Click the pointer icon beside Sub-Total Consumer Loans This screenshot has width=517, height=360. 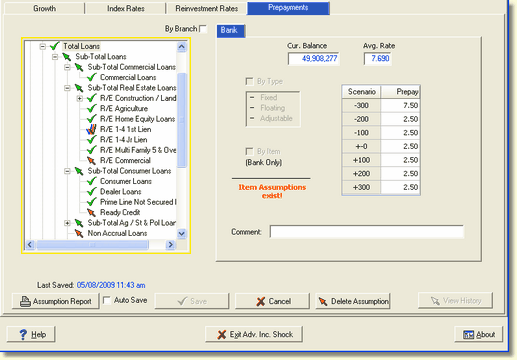tap(79, 171)
